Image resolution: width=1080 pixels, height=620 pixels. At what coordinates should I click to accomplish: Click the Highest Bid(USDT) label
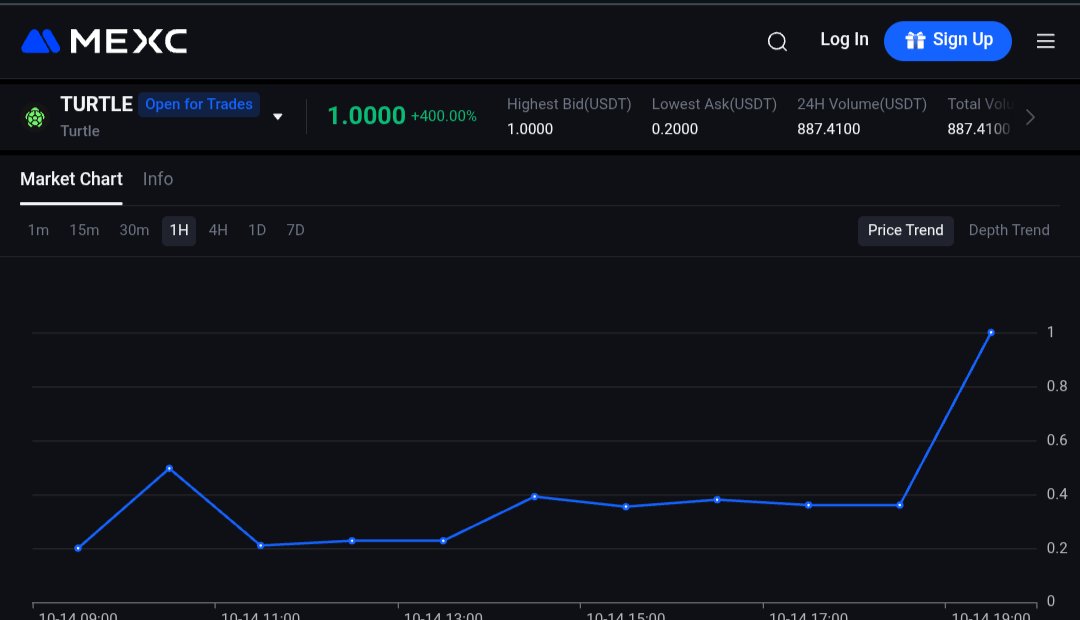(569, 104)
